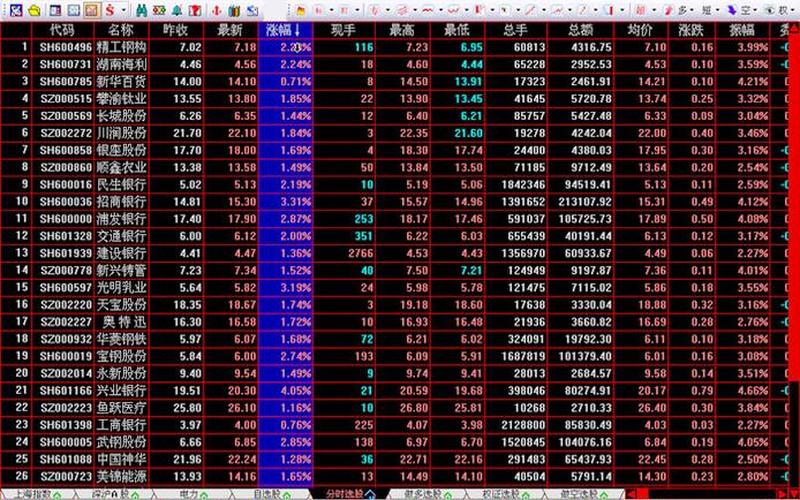The height and width of the screenshot is (500, 800).
Task: Switch to the 做空选股 tab
Action: coord(586,494)
